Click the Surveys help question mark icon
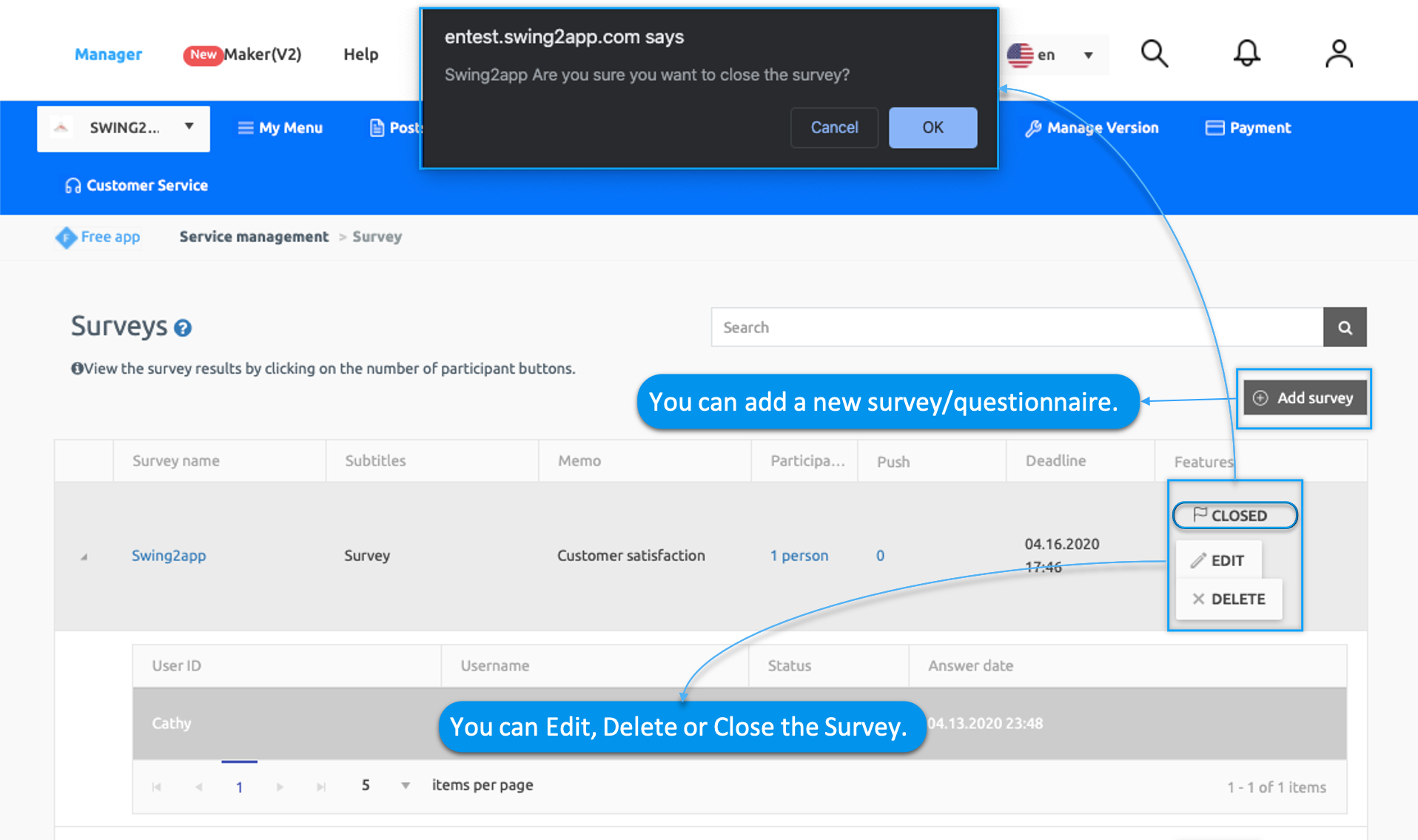 click(x=183, y=328)
